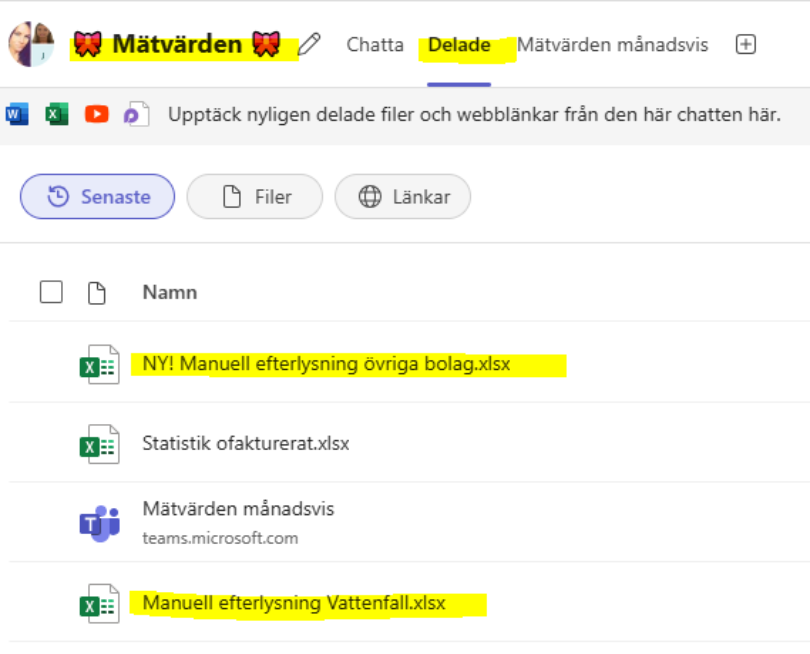Click the Word icon in banner
Viewport: 810px width, 654px height.
(17, 114)
